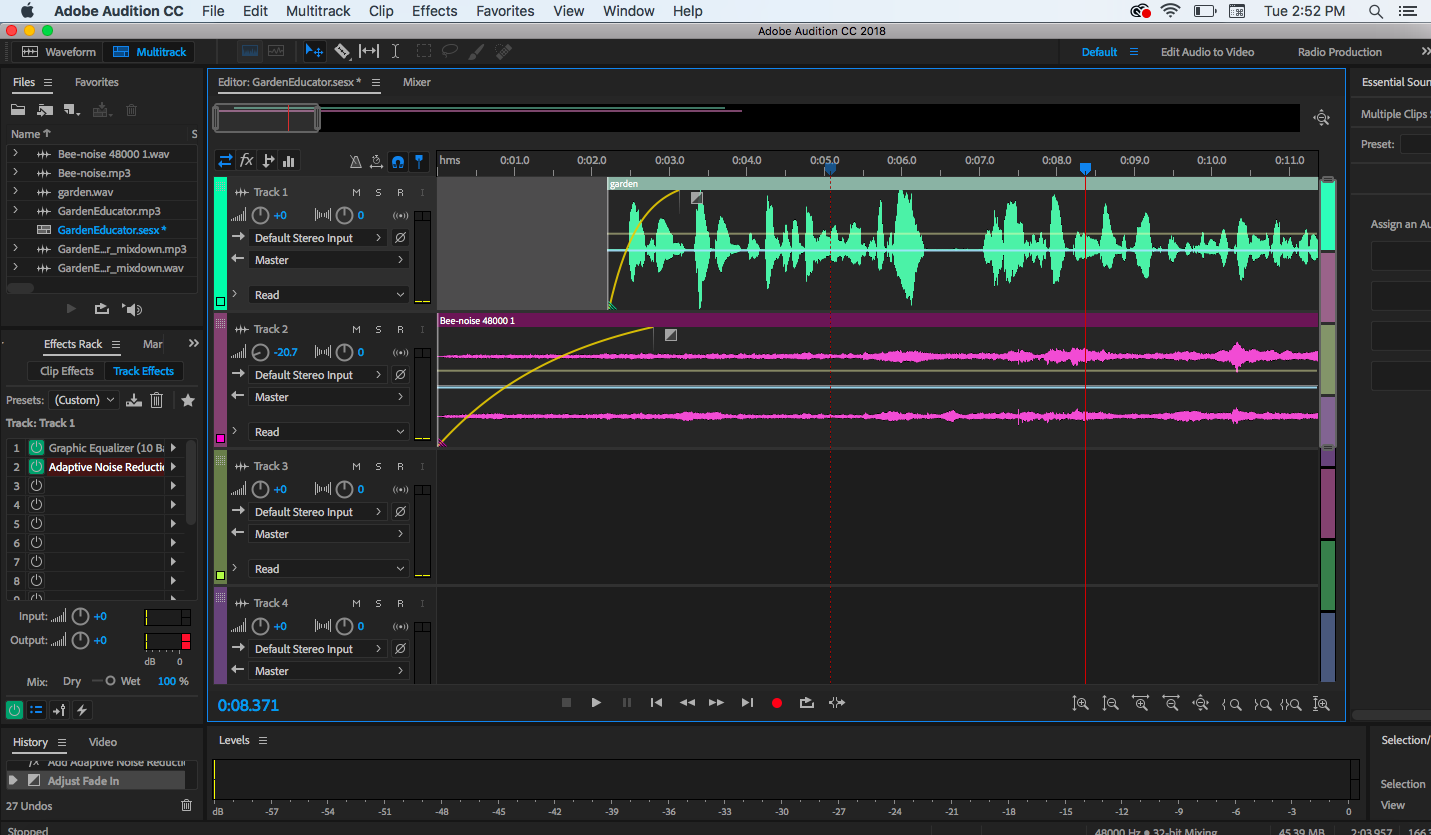Screen dimensions: 1431x835
Task: Solo Track 2
Action: click(x=378, y=329)
